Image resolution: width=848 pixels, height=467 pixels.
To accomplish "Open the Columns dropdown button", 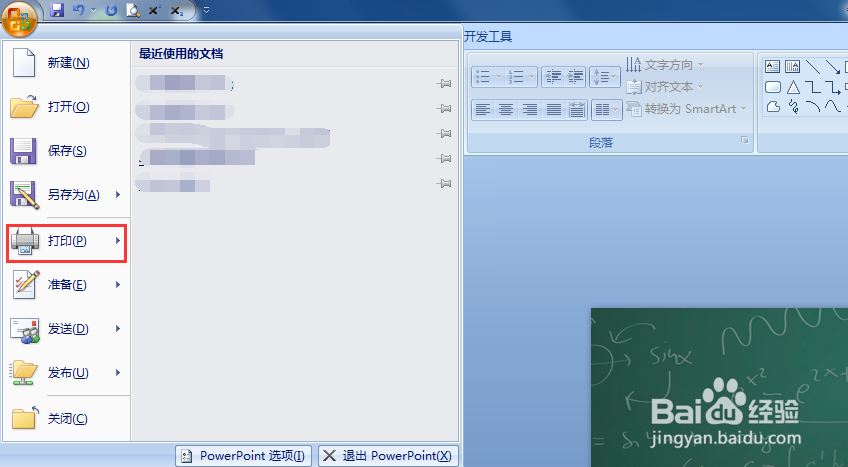I will (x=606, y=110).
